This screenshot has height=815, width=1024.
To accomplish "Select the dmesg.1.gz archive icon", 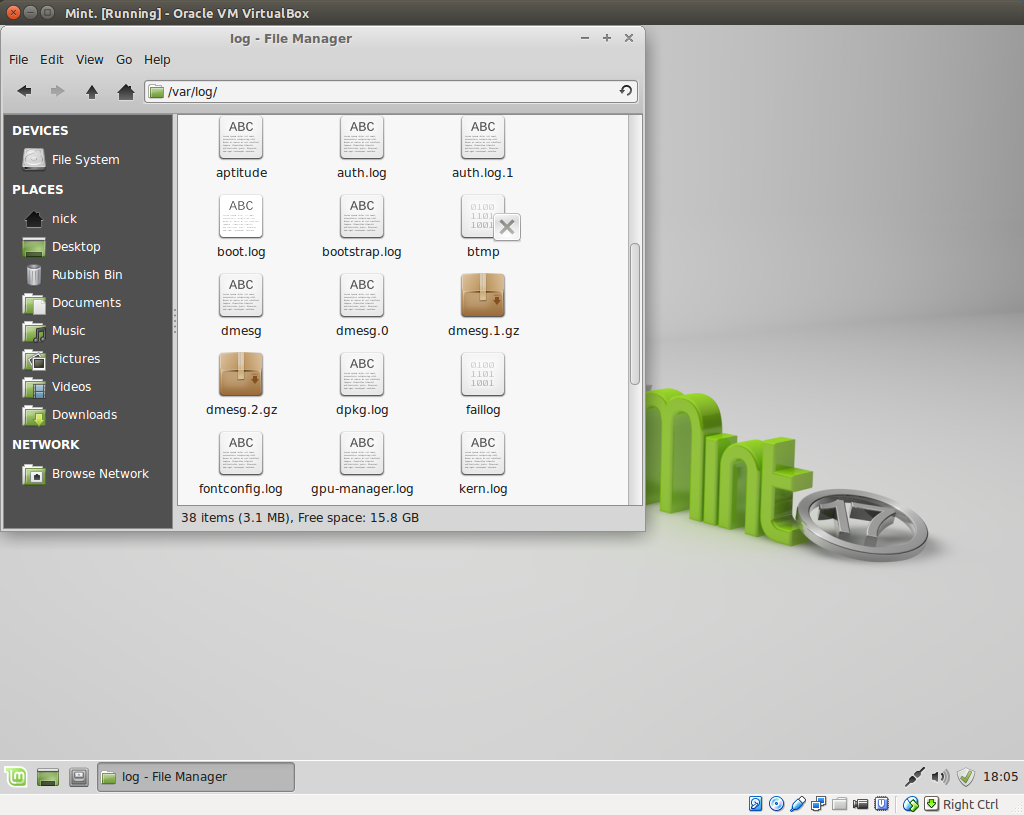I will (x=483, y=295).
